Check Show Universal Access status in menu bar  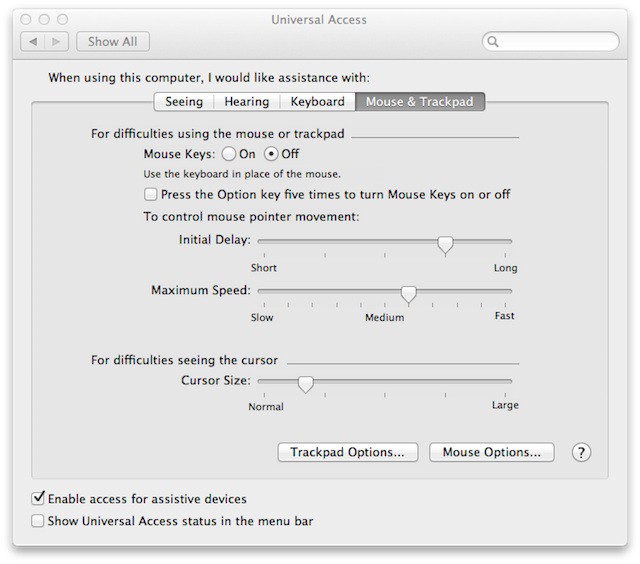(x=39, y=521)
